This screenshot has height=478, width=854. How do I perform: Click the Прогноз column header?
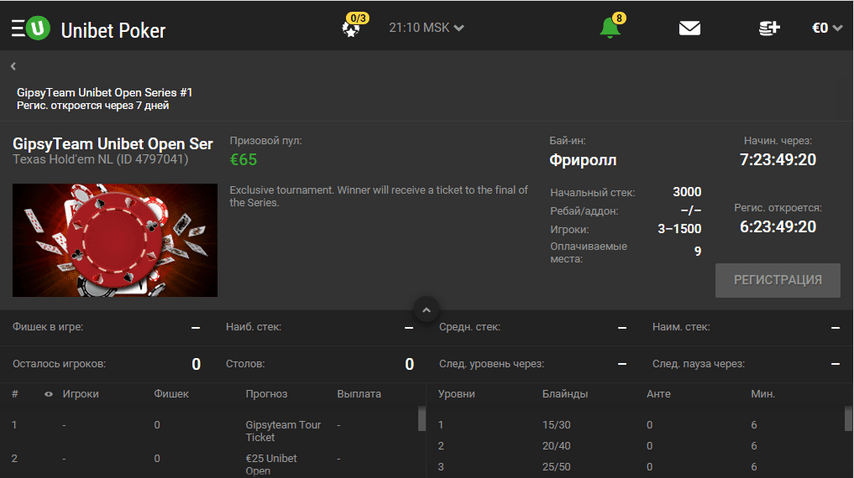[266, 394]
